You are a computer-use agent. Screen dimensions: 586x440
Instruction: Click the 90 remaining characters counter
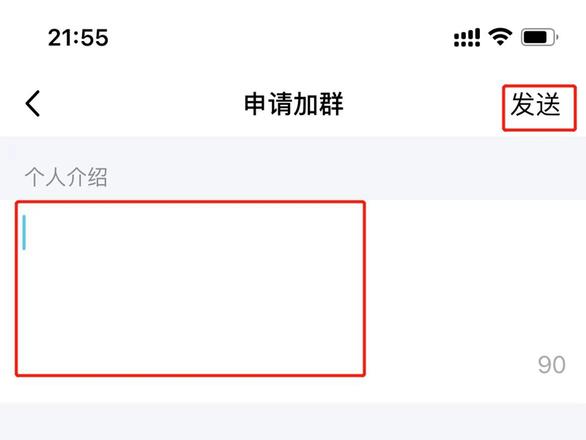[x=551, y=364]
